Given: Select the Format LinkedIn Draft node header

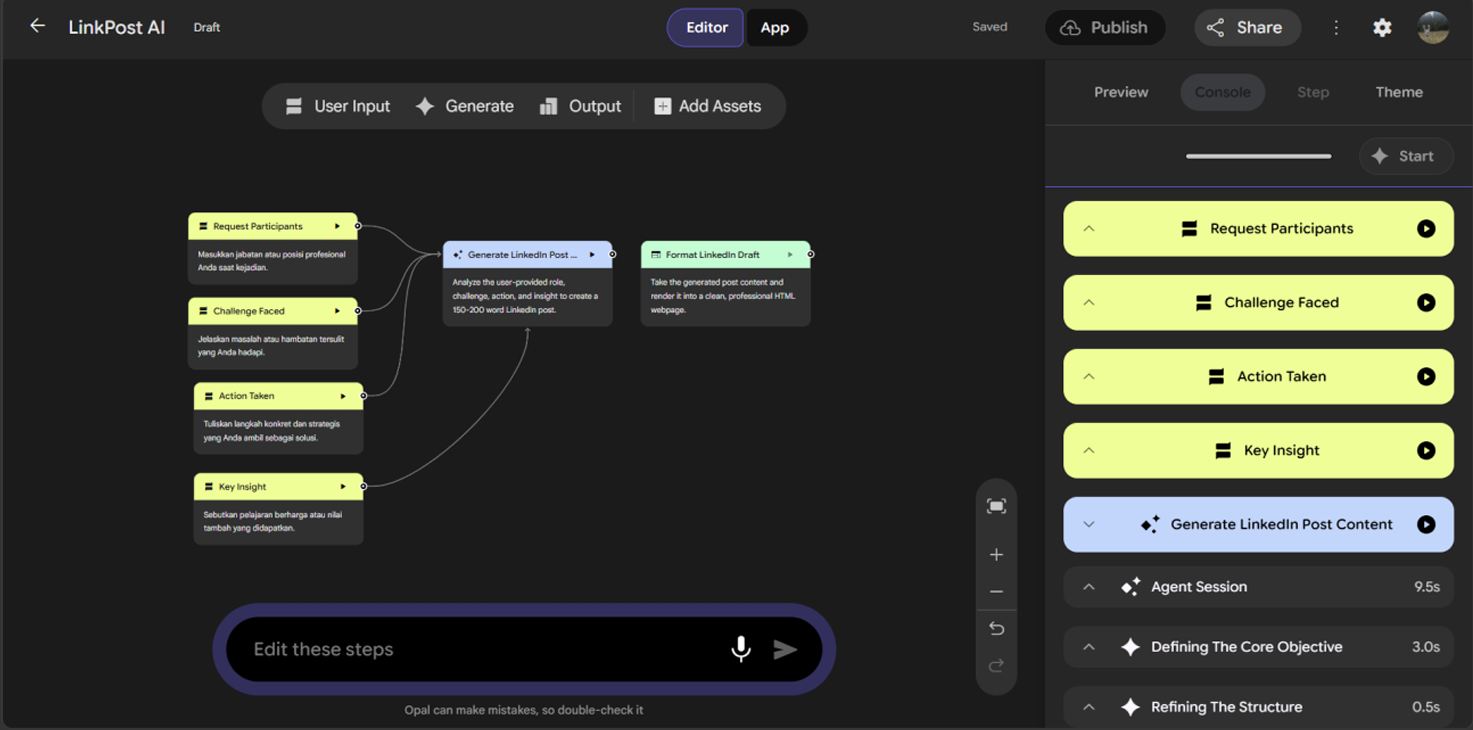Looking at the screenshot, I should tap(725, 255).
